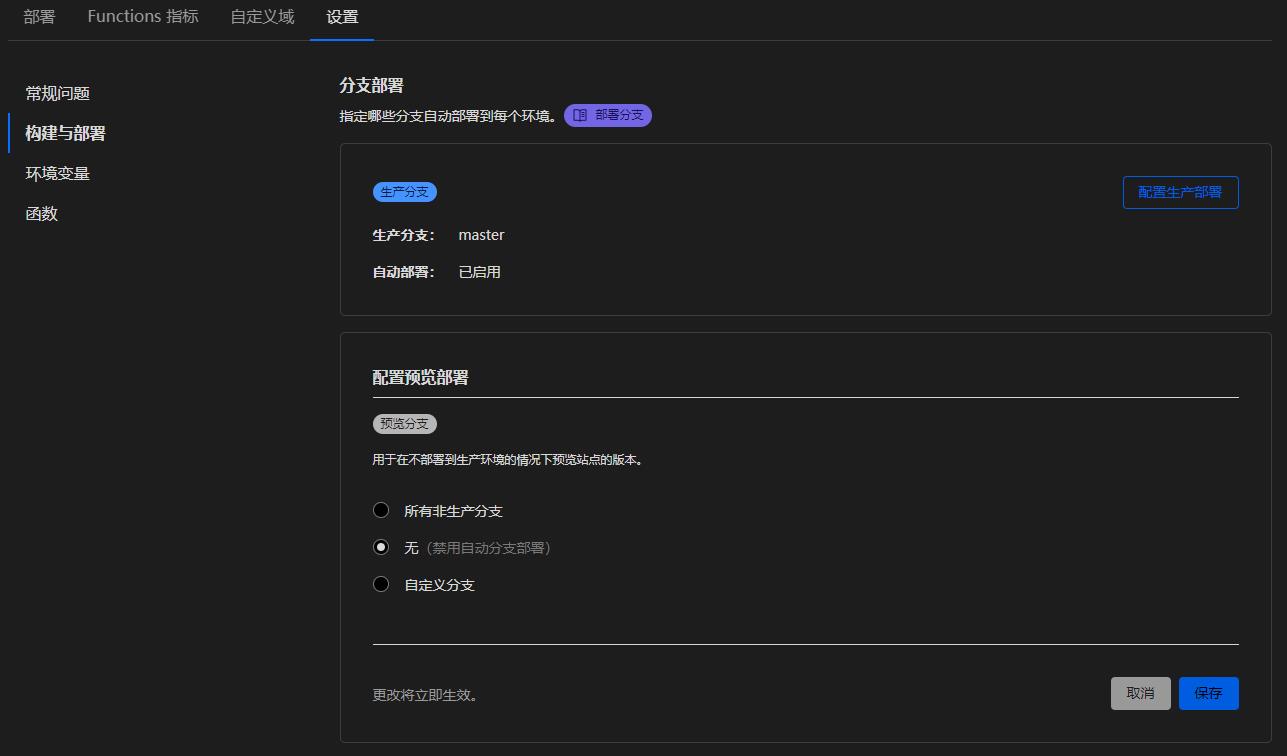Image resolution: width=1287 pixels, height=756 pixels.
Task: Select the 所有非生产分支 radio option
Action: pos(381,510)
